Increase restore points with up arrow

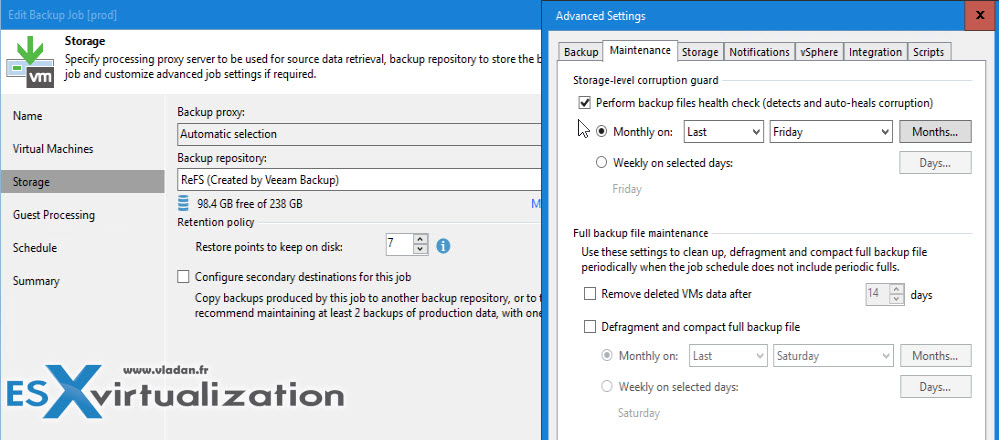click(420, 240)
